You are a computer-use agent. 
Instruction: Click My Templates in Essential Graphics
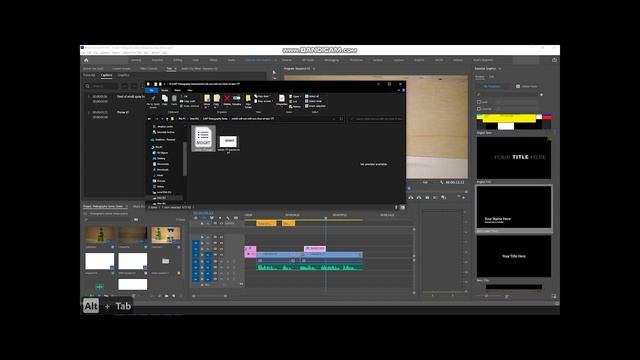pyautogui.click(x=493, y=86)
